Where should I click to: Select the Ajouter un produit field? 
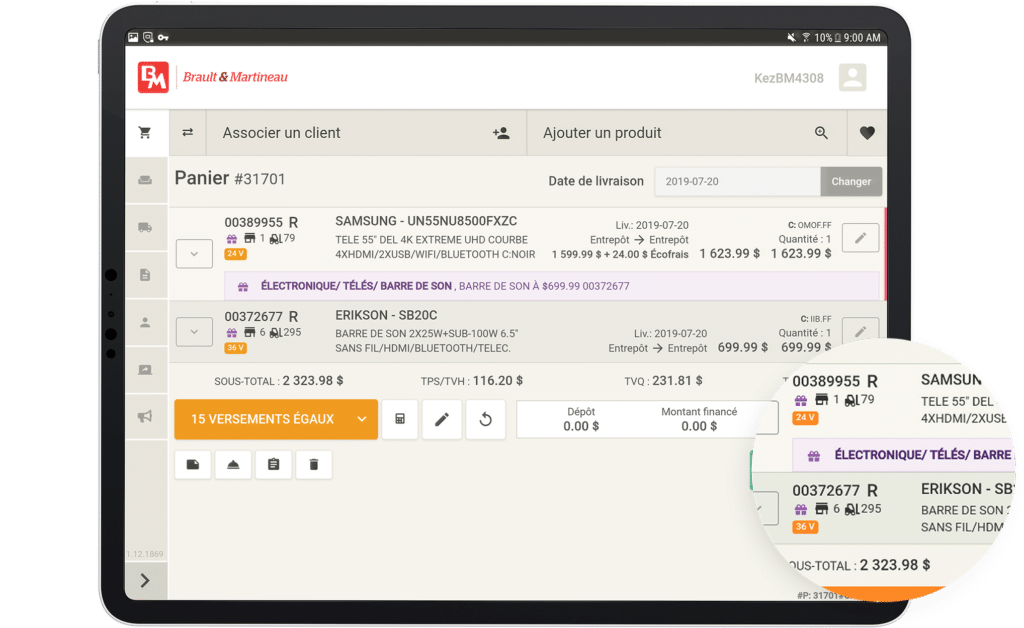[x=687, y=133]
